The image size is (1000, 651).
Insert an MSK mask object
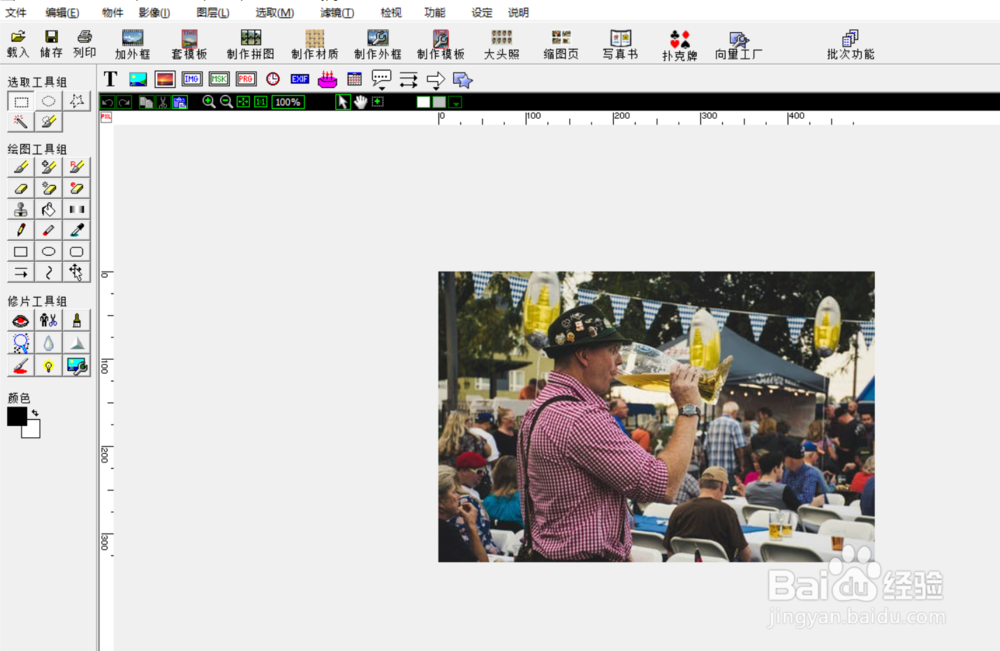(219, 79)
